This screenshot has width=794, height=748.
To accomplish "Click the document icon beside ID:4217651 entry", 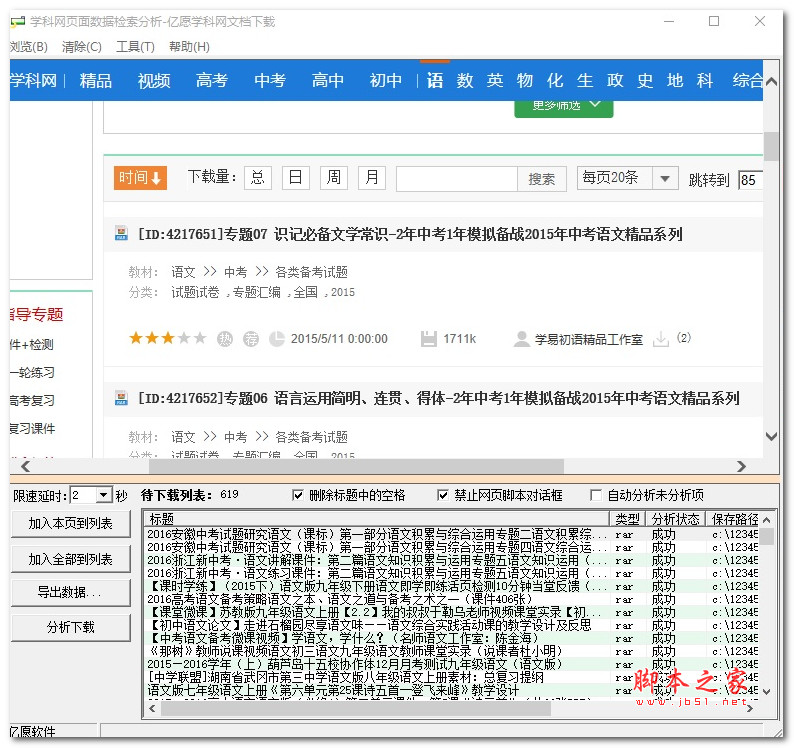I will point(121,233).
